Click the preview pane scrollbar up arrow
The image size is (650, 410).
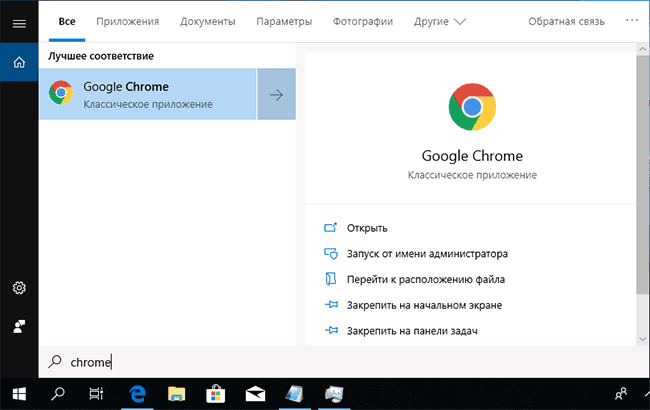pyautogui.click(x=643, y=49)
